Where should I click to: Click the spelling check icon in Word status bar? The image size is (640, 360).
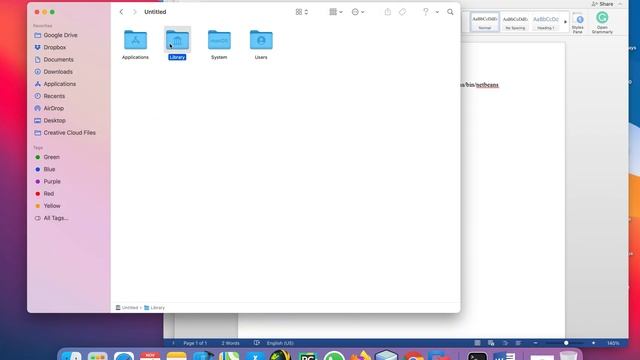256,343
